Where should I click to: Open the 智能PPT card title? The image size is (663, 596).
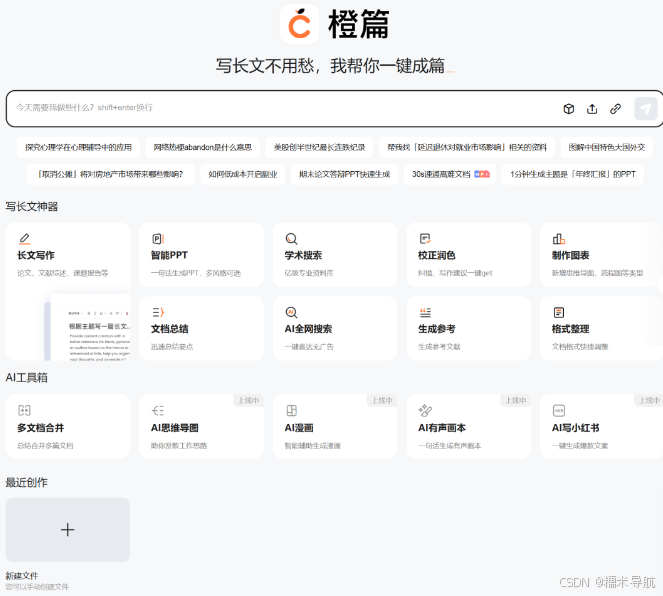pos(169,255)
